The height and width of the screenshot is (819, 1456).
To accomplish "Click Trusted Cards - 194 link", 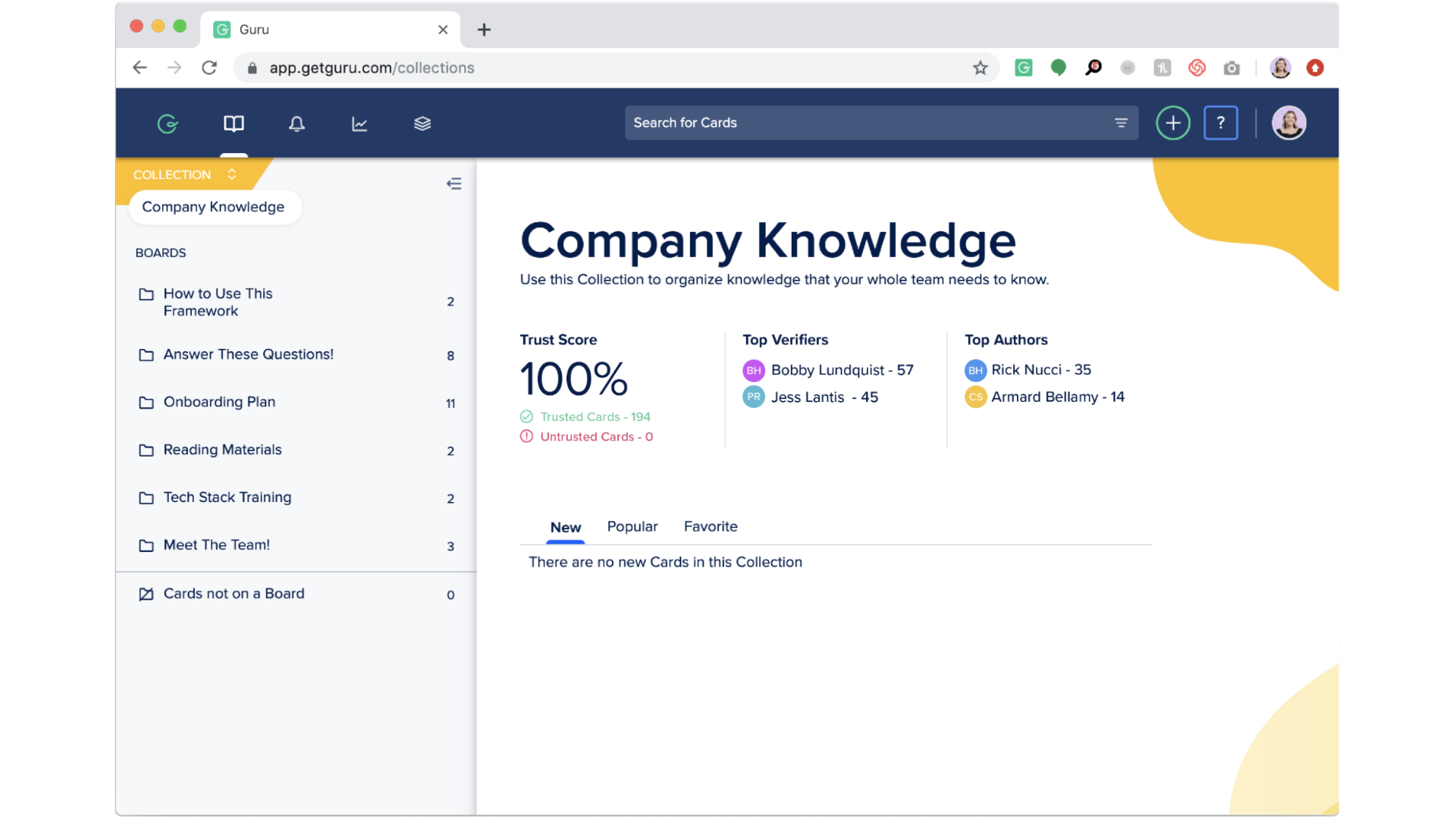I will [595, 417].
